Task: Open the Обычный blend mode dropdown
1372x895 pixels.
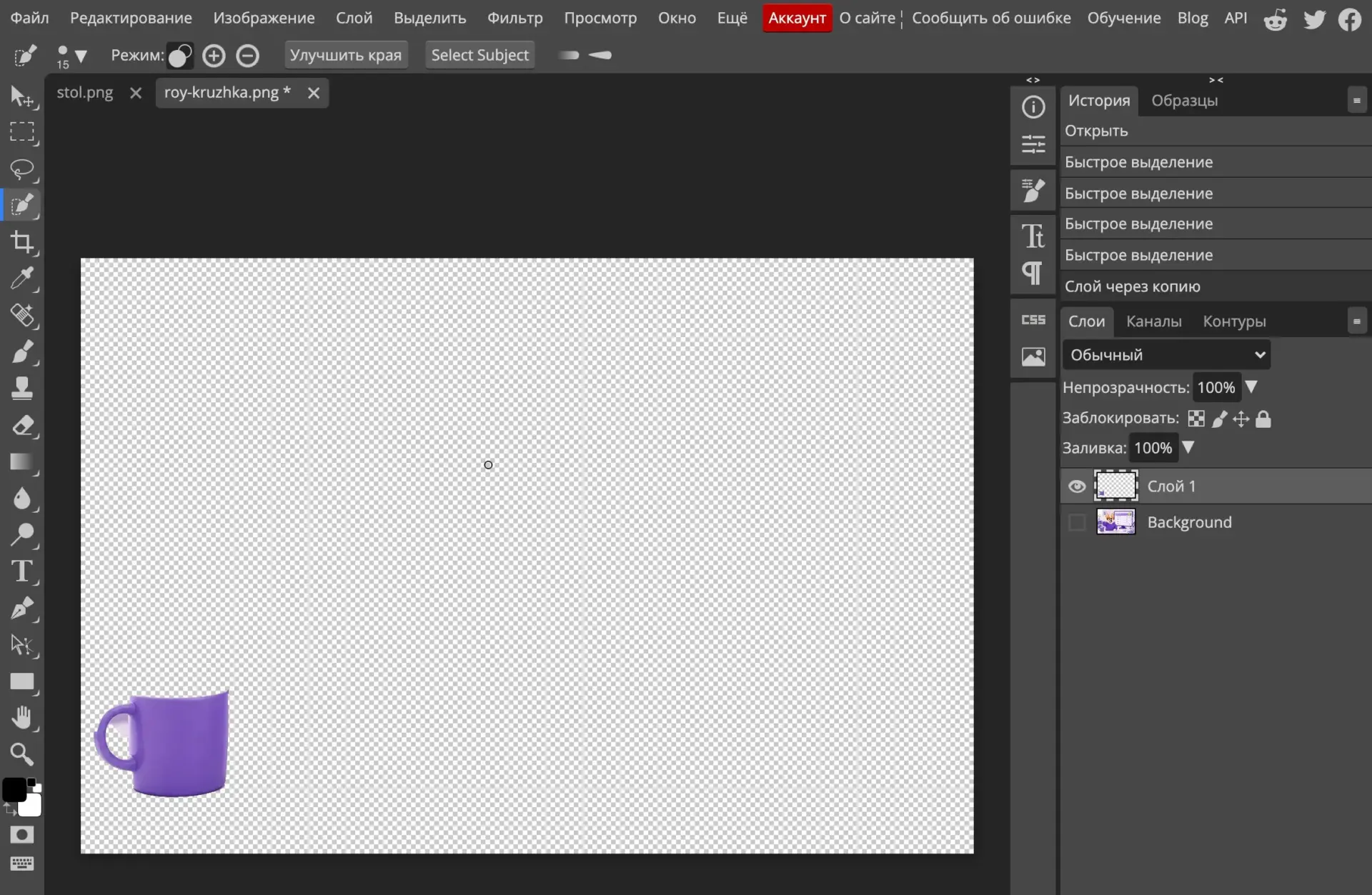Action: point(1166,355)
